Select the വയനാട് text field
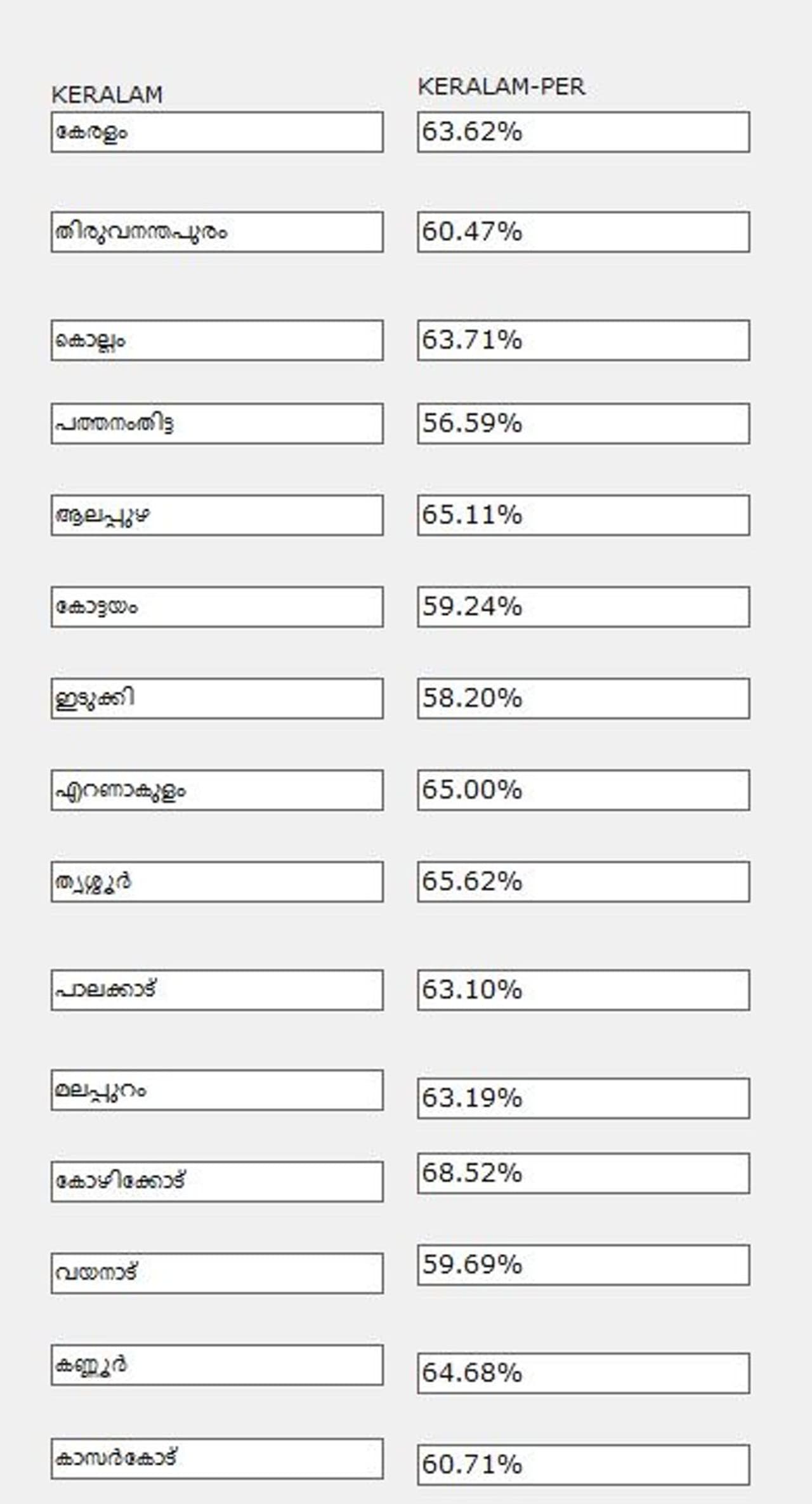Image resolution: width=812 pixels, height=1504 pixels. pos(217,1273)
